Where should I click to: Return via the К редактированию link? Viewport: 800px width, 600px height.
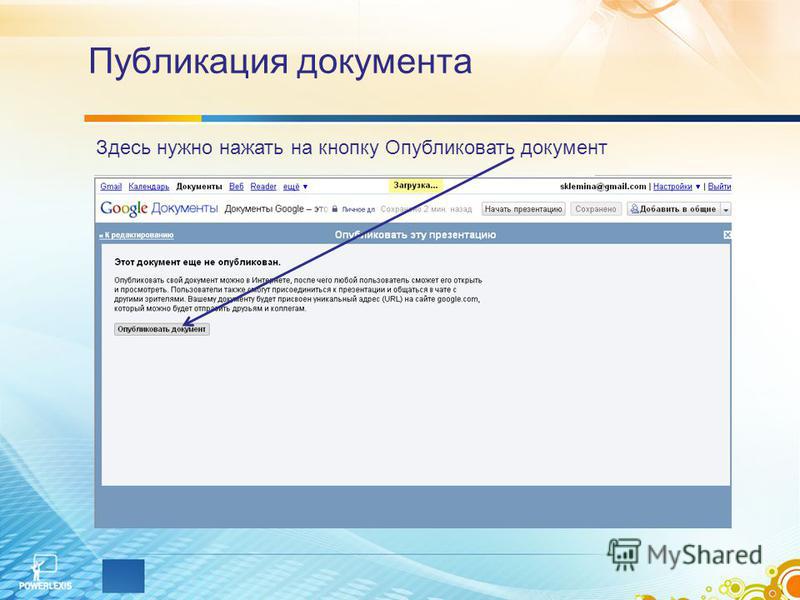pyautogui.click(x=136, y=235)
